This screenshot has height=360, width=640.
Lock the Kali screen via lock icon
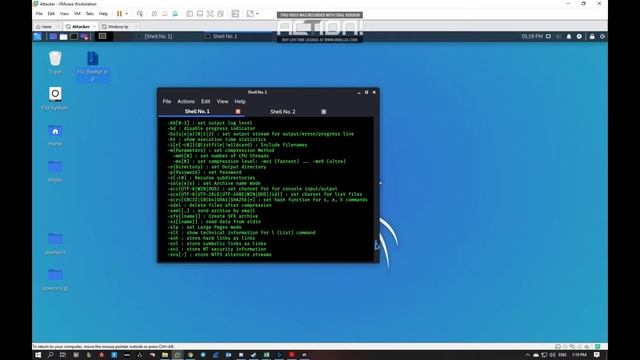(592, 36)
